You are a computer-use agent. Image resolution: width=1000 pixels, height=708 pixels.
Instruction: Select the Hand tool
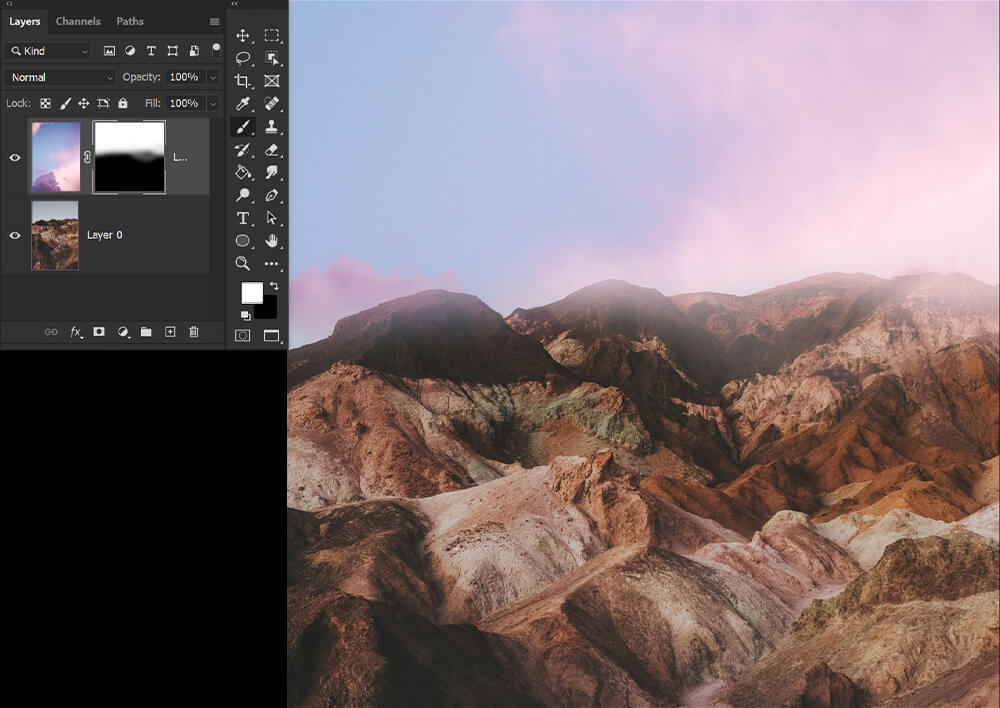(x=271, y=241)
